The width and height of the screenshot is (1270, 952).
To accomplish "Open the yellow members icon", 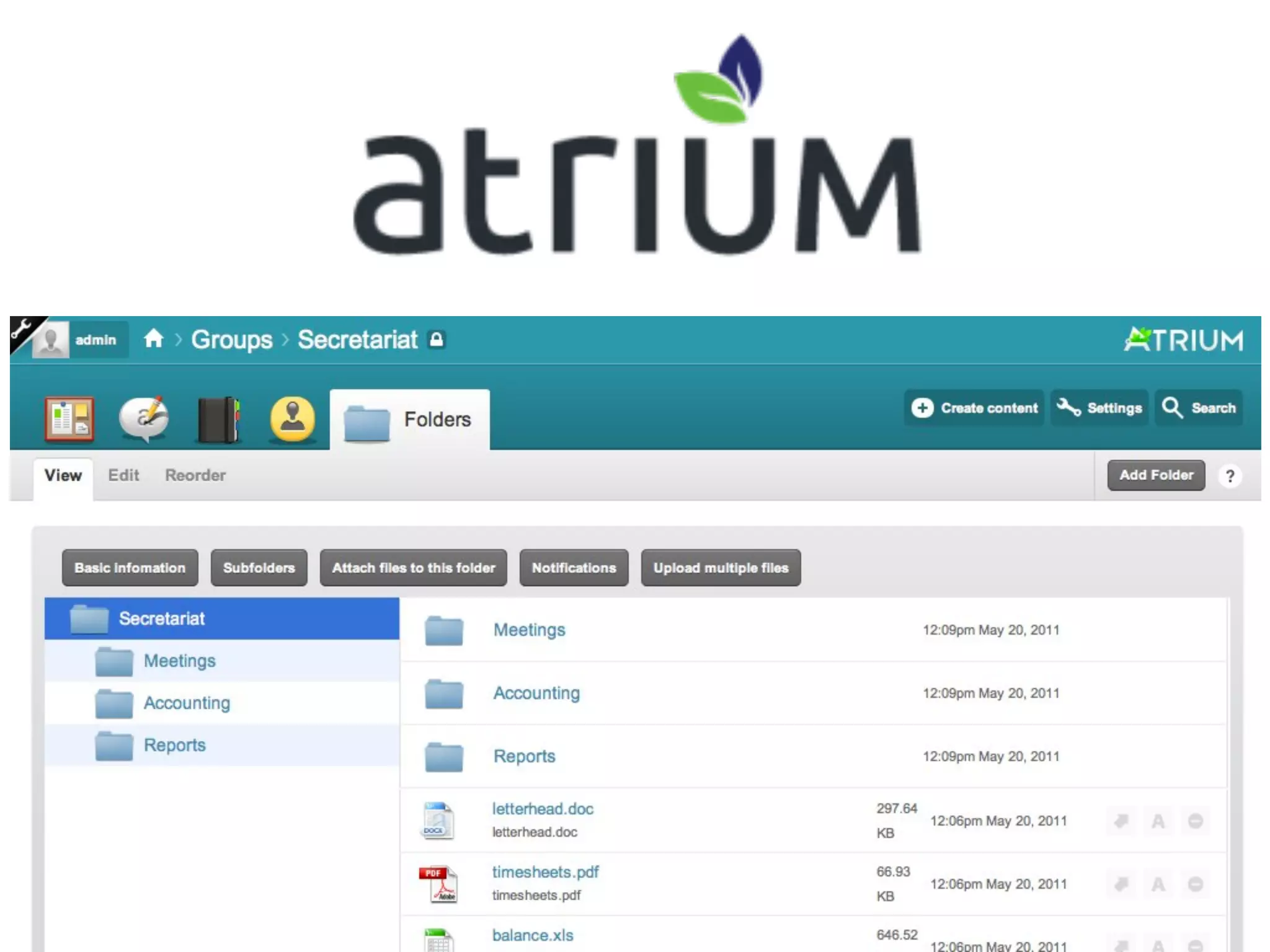I will (x=293, y=419).
